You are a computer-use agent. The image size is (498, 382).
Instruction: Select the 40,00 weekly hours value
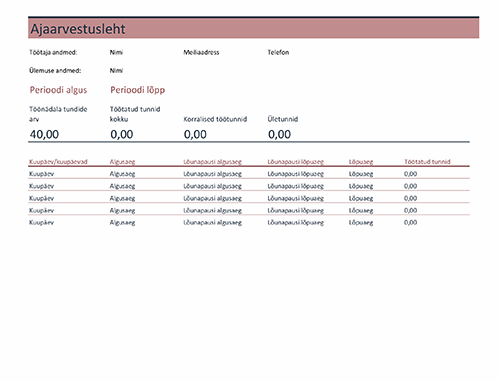[x=44, y=134]
